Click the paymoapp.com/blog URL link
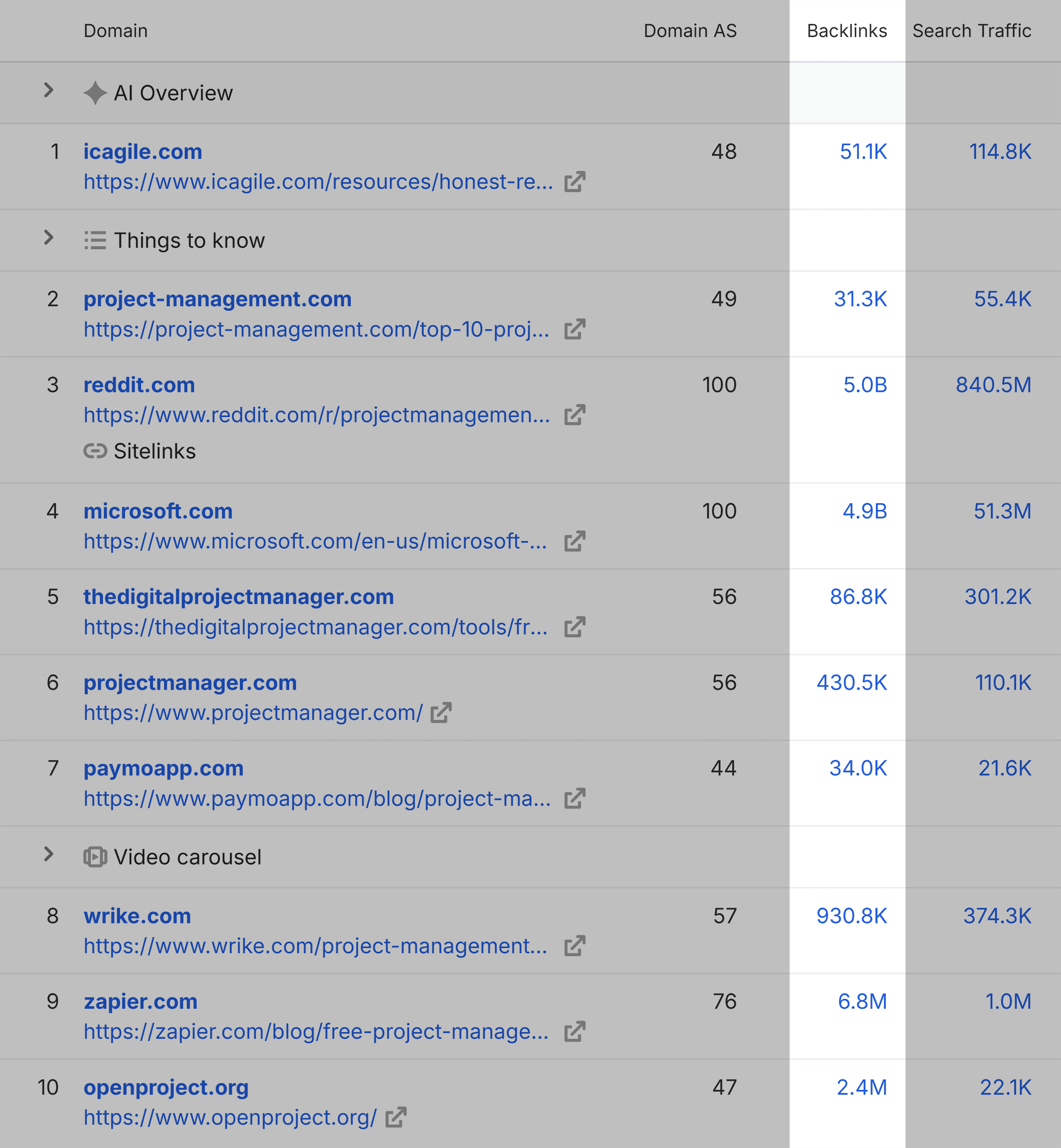Screen dimensions: 1061x1148 (317, 799)
